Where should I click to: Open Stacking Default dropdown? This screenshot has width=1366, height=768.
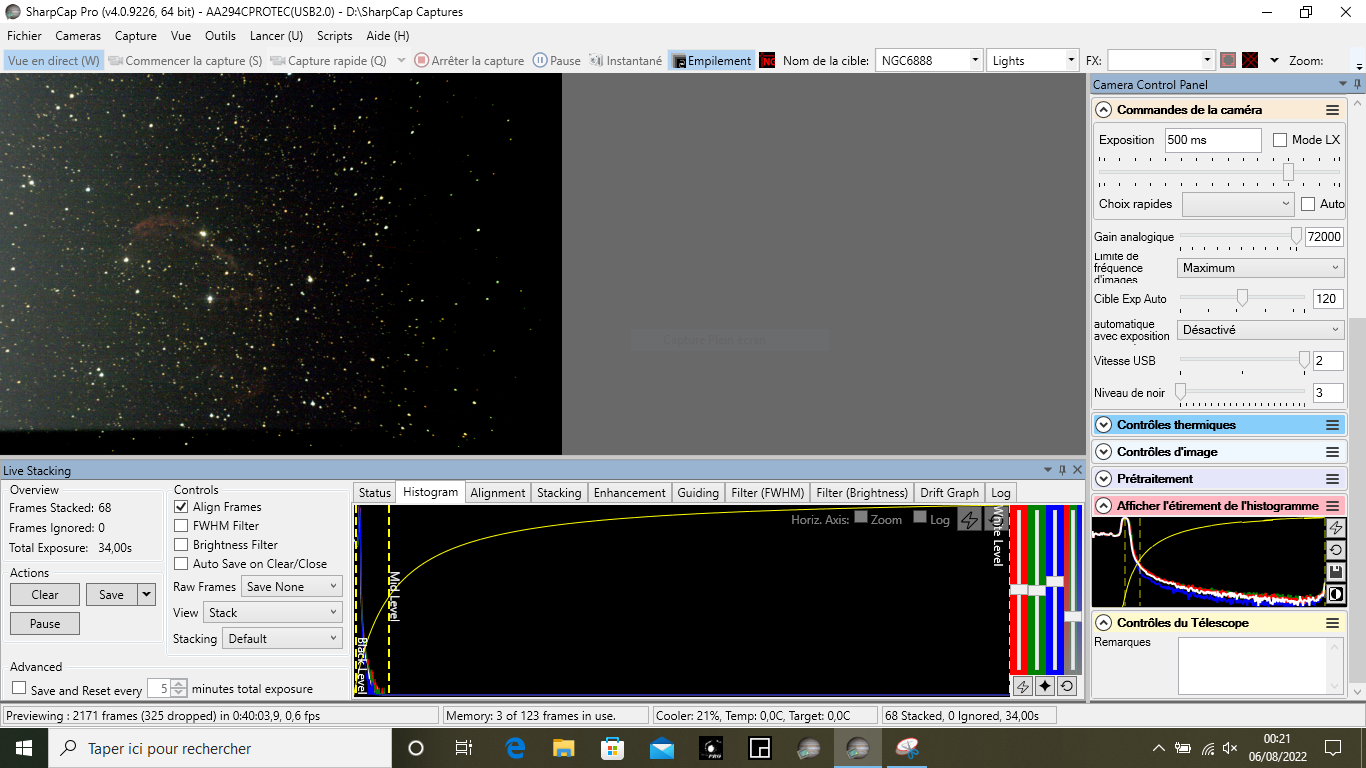282,639
